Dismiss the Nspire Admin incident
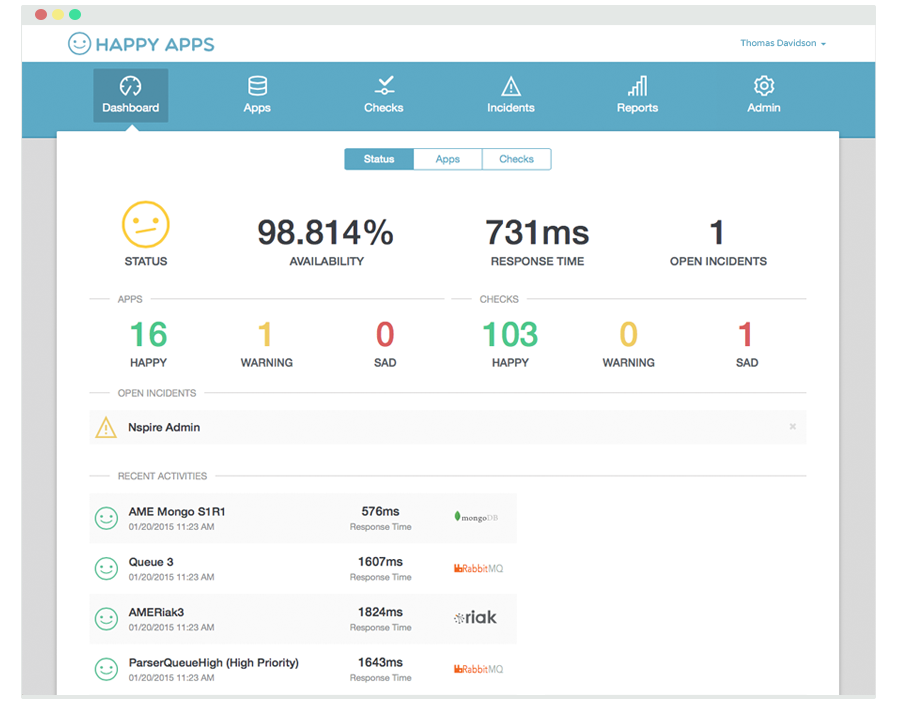900x704 pixels. click(793, 427)
